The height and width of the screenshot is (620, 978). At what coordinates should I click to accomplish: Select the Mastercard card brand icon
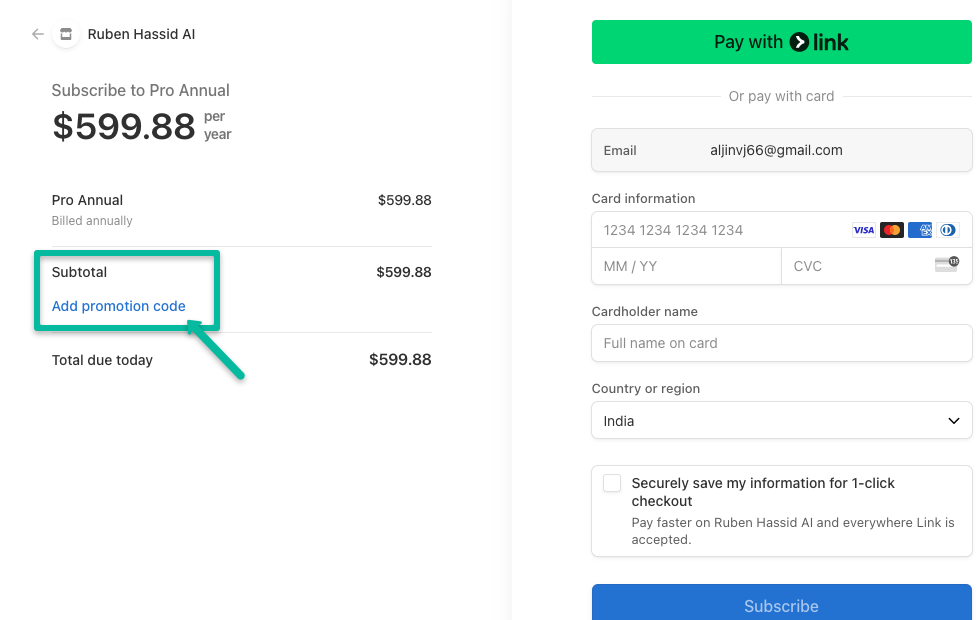pos(891,230)
